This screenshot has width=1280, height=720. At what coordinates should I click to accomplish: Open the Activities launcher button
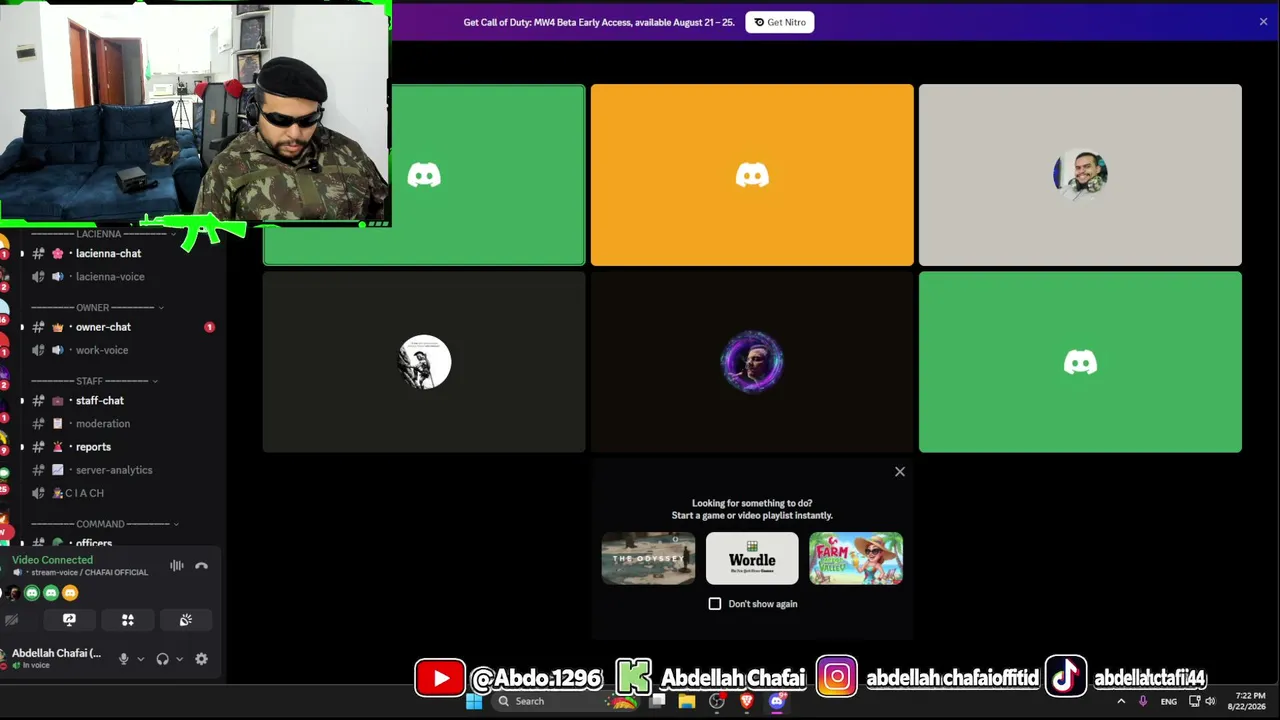pos(128,620)
